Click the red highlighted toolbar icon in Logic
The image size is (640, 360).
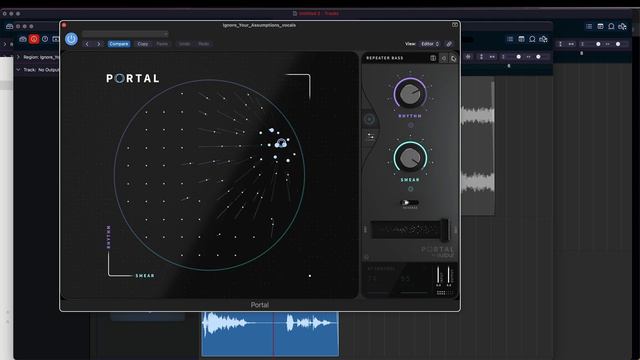pos(34,39)
